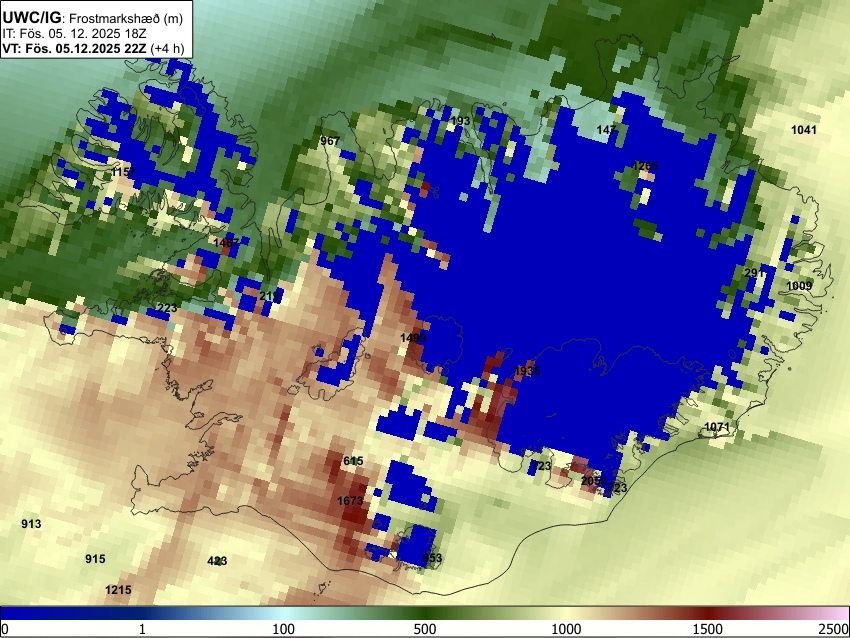Click the colorbar tick label 1500

click(x=708, y=629)
